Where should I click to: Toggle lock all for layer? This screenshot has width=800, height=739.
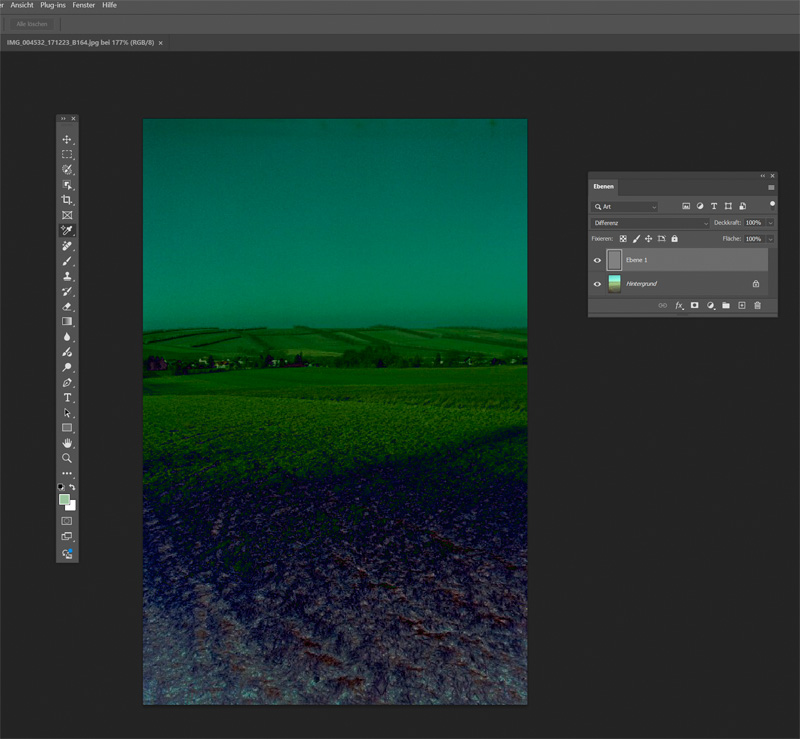click(674, 239)
